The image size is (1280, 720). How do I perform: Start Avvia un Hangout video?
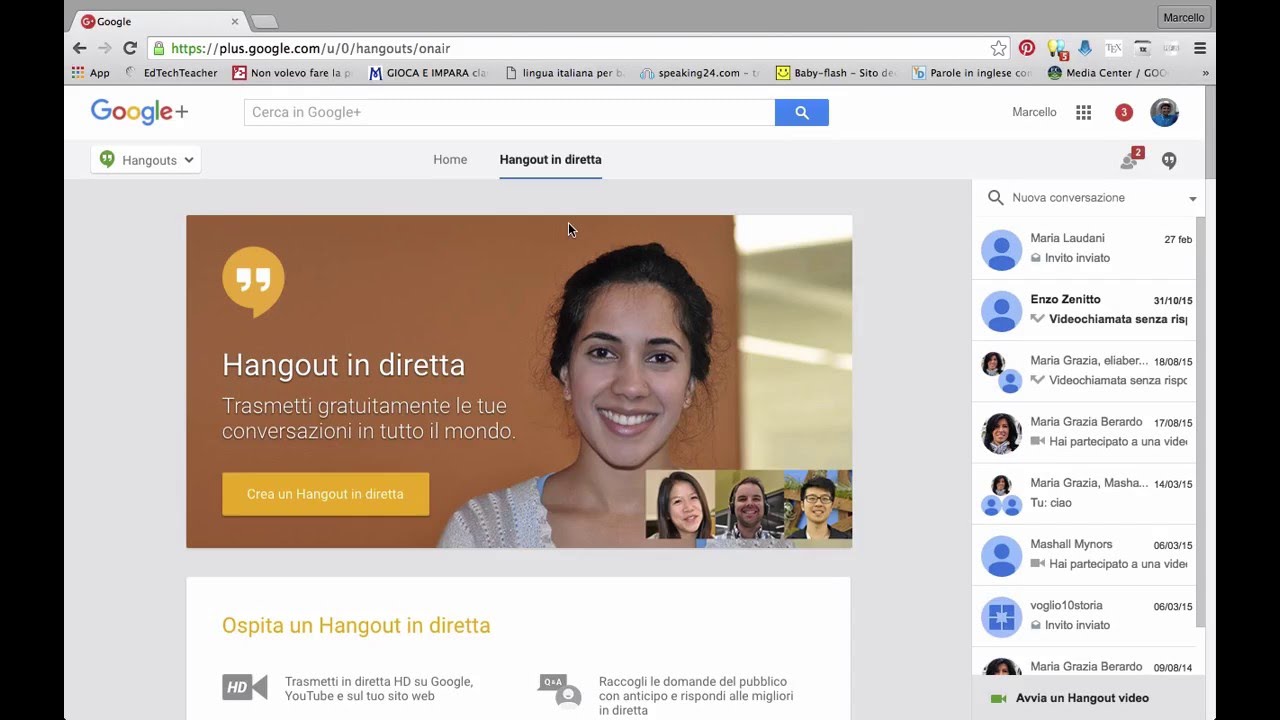(1081, 698)
